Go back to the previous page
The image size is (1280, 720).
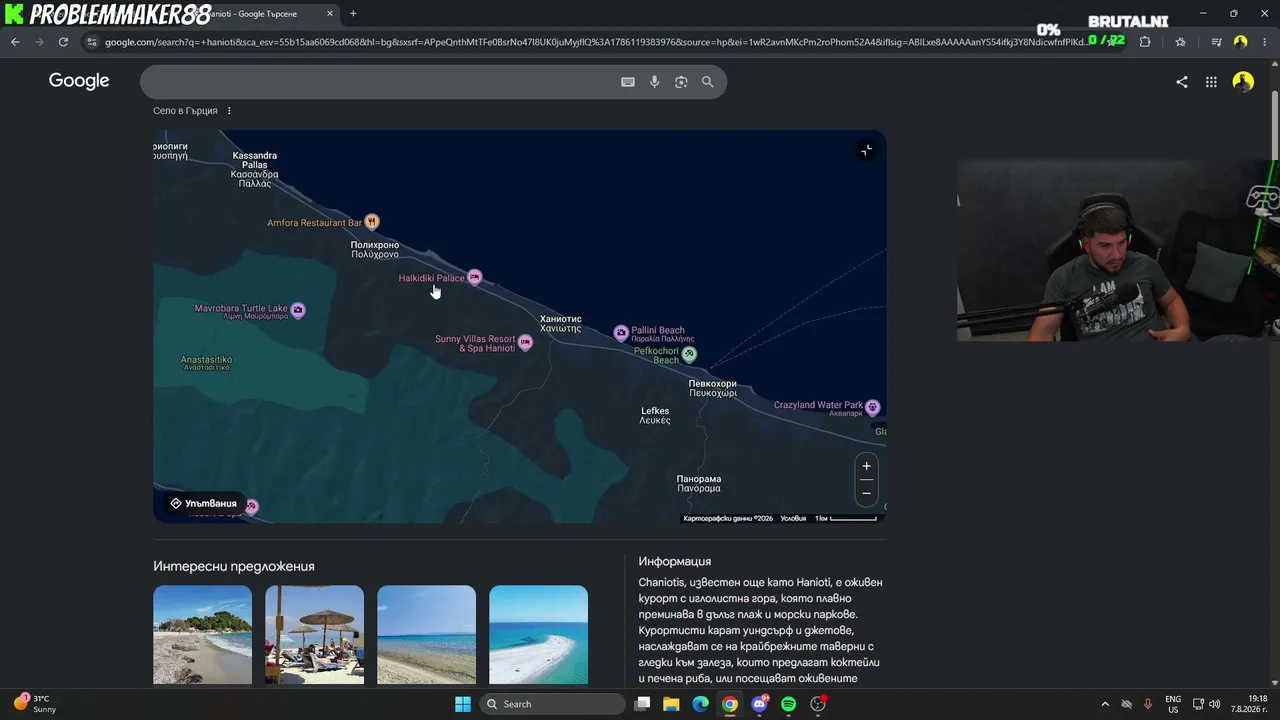coord(15,42)
